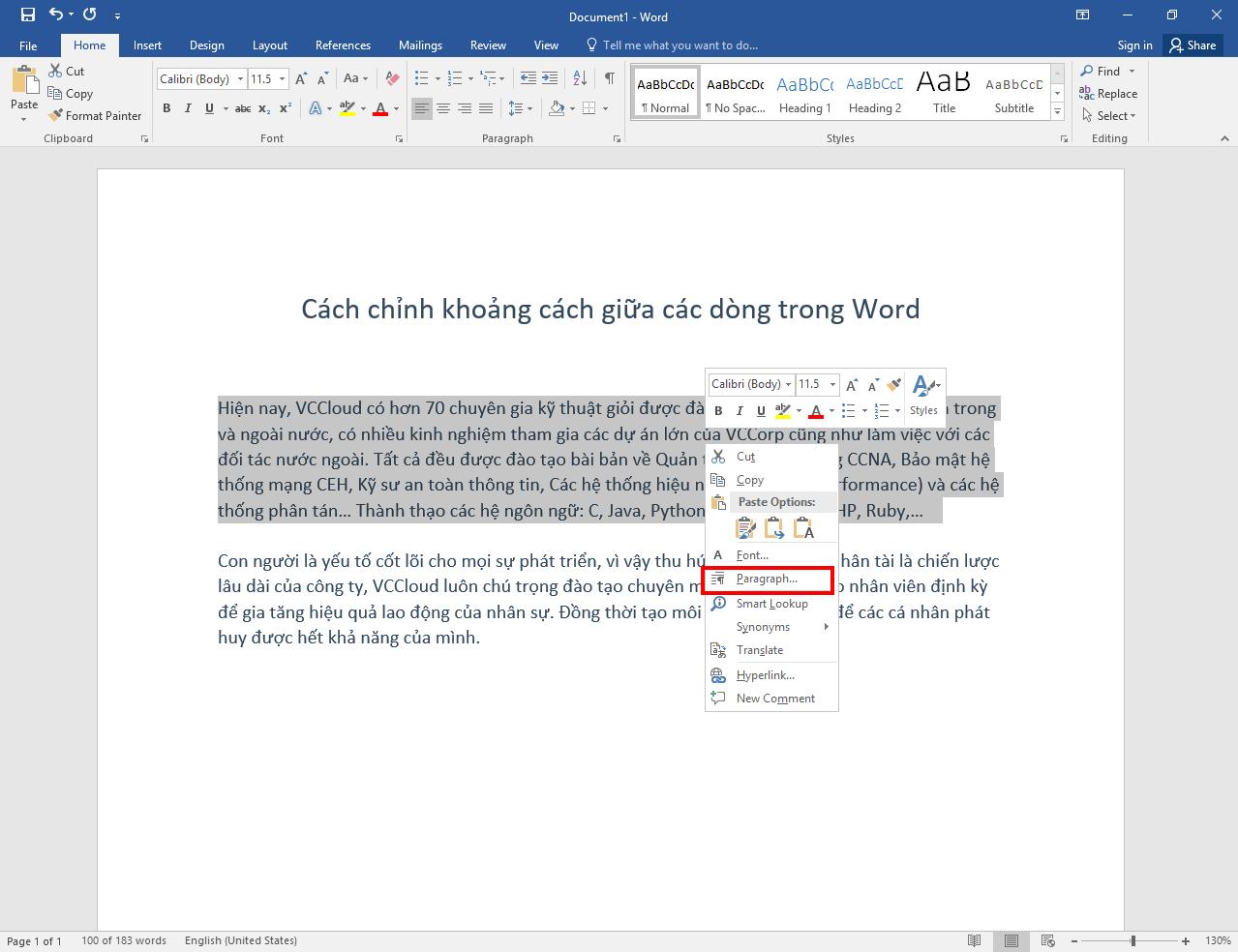Open Change Case dropdown
This screenshot has height=952, width=1238.
354,78
